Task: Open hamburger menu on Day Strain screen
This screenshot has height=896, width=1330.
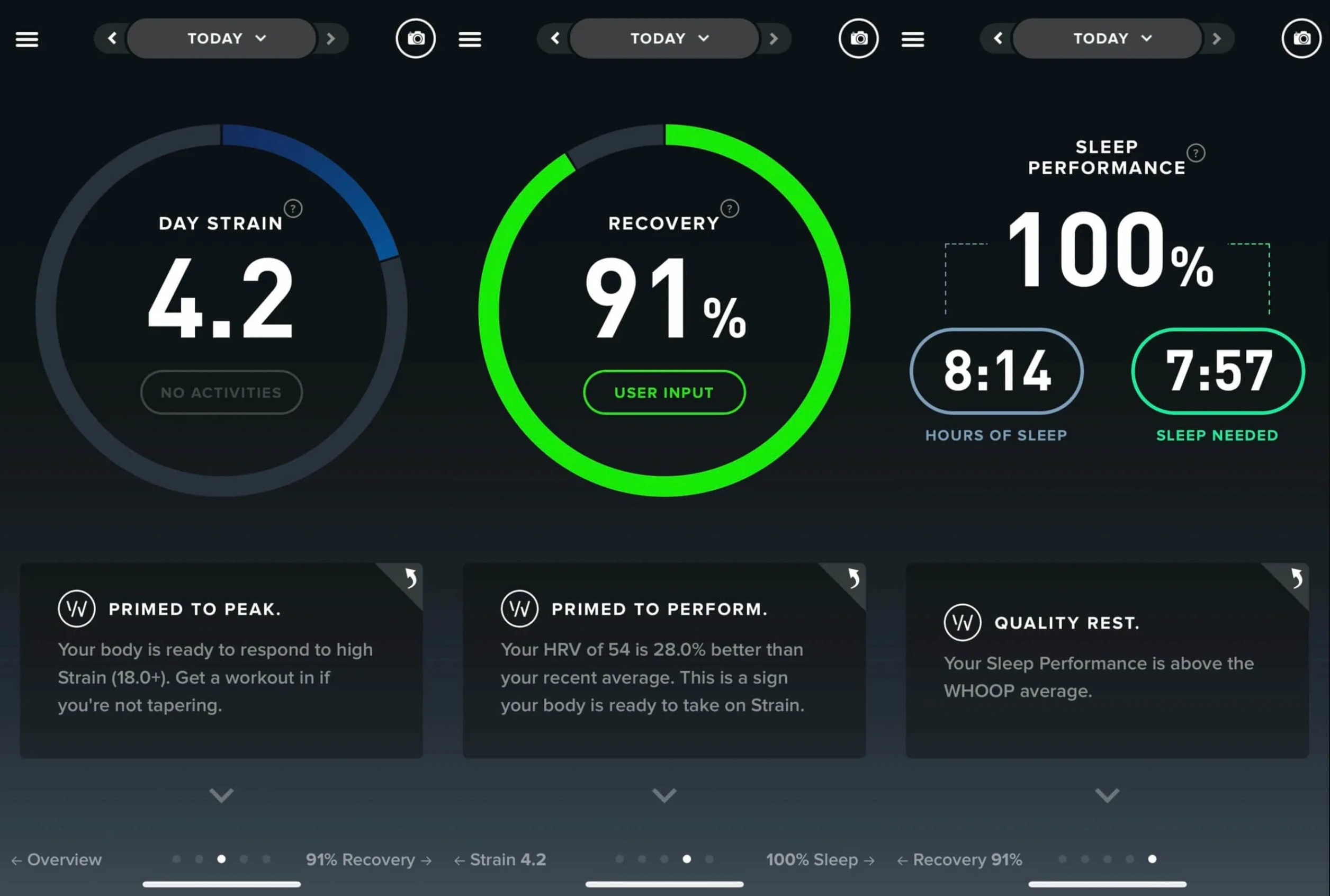Action: 27,39
